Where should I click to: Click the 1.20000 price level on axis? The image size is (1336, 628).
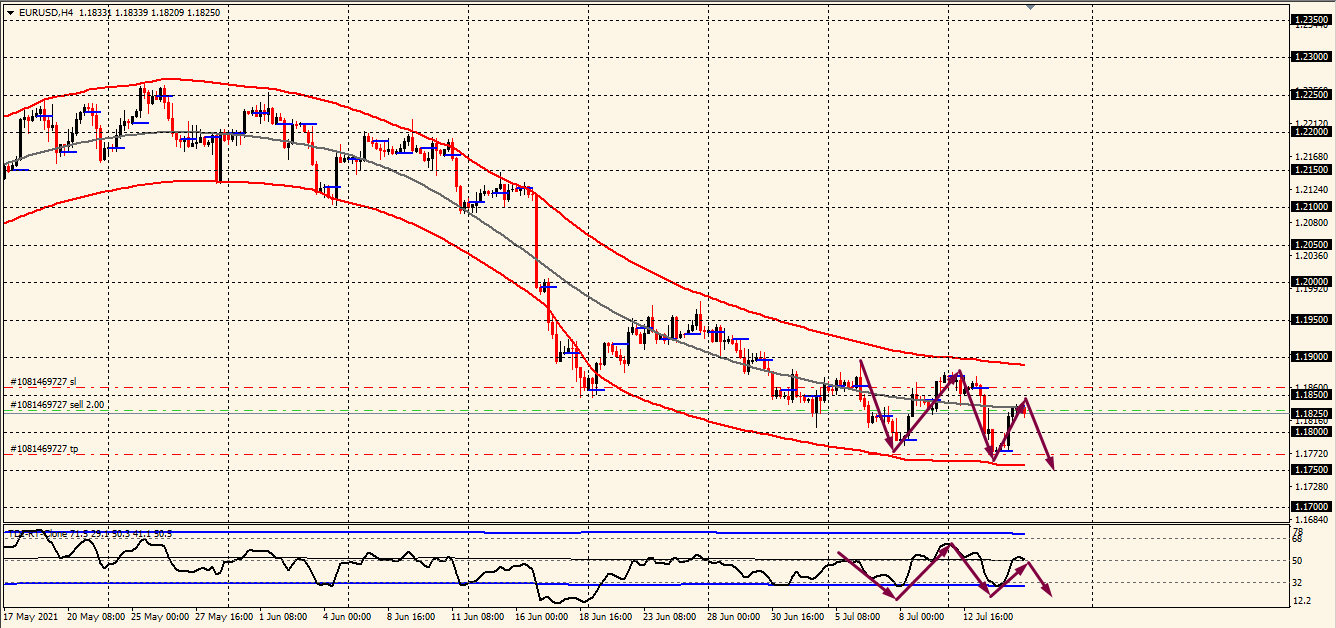coord(1311,282)
